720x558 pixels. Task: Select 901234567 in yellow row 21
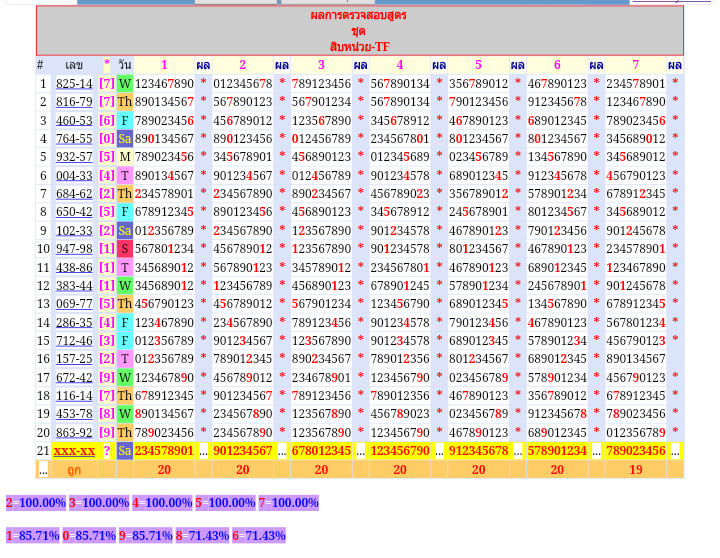[x=242, y=451]
